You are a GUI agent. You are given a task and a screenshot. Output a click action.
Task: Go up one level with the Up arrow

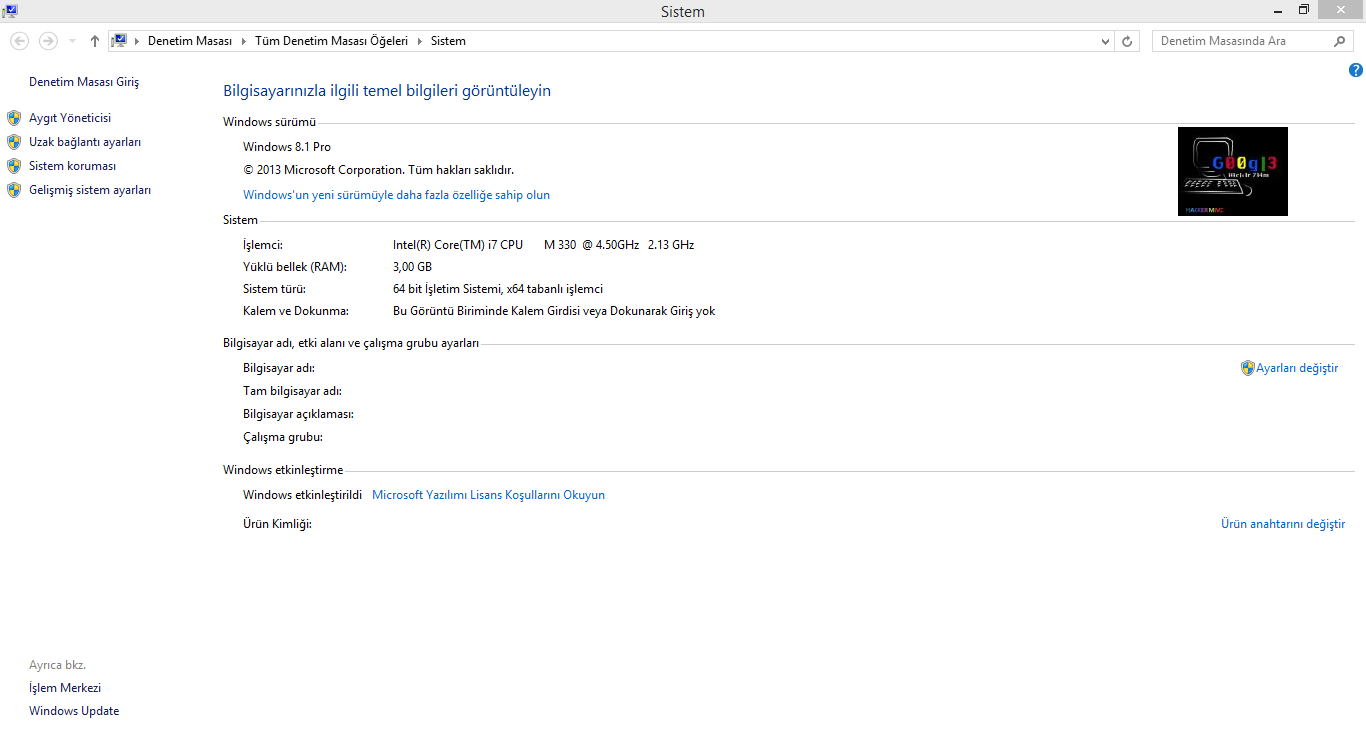click(95, 41)
